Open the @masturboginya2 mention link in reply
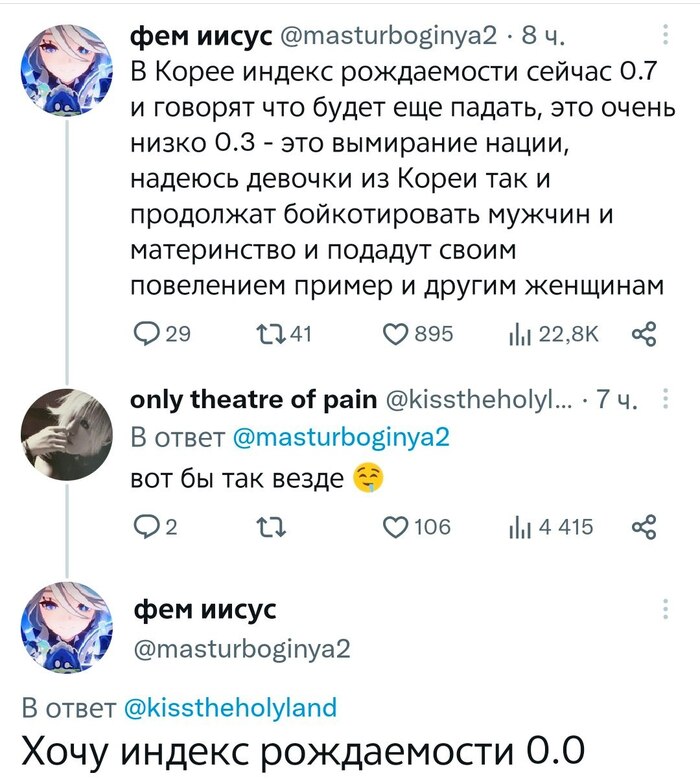This screenshot has height=782, width=700. [x=342, y=437]
